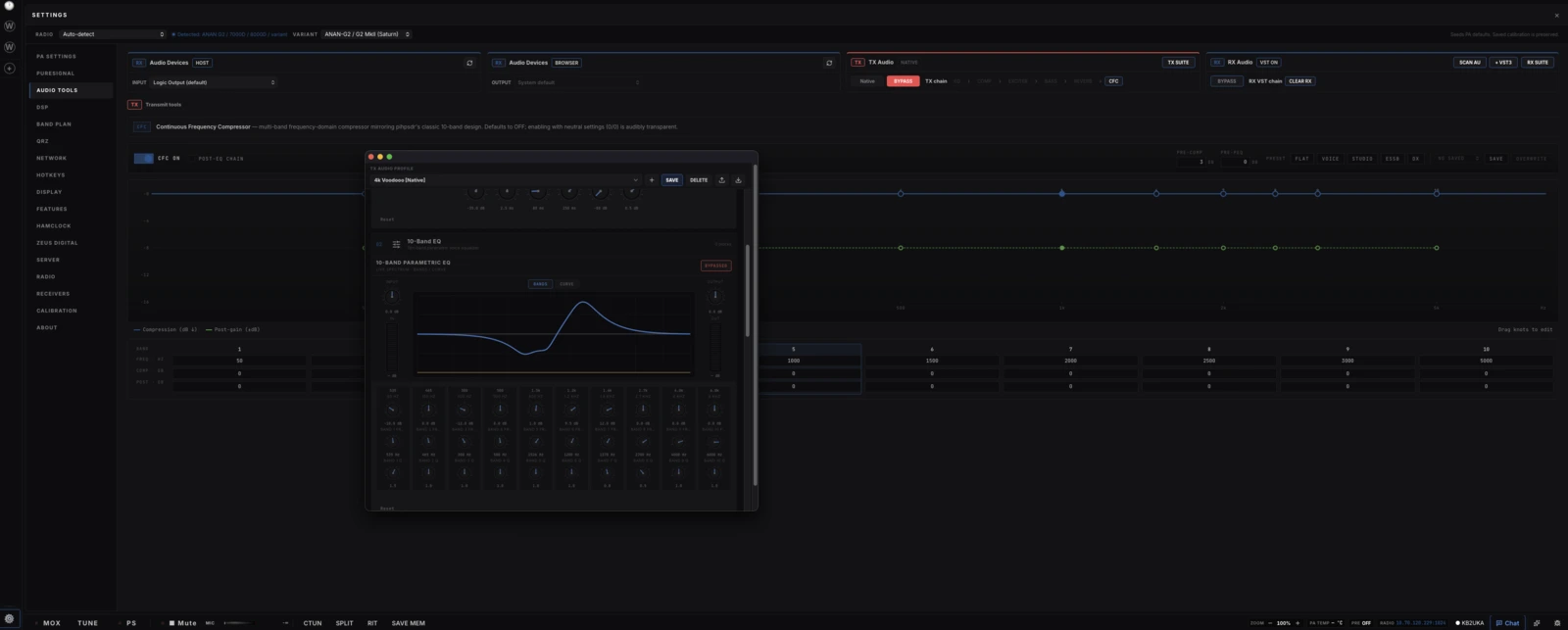Image resolution: width=1568 pixels, height=630 pixels.
Task: Open the OUTPUT System default dropdown
Action: tap(578, 83)
